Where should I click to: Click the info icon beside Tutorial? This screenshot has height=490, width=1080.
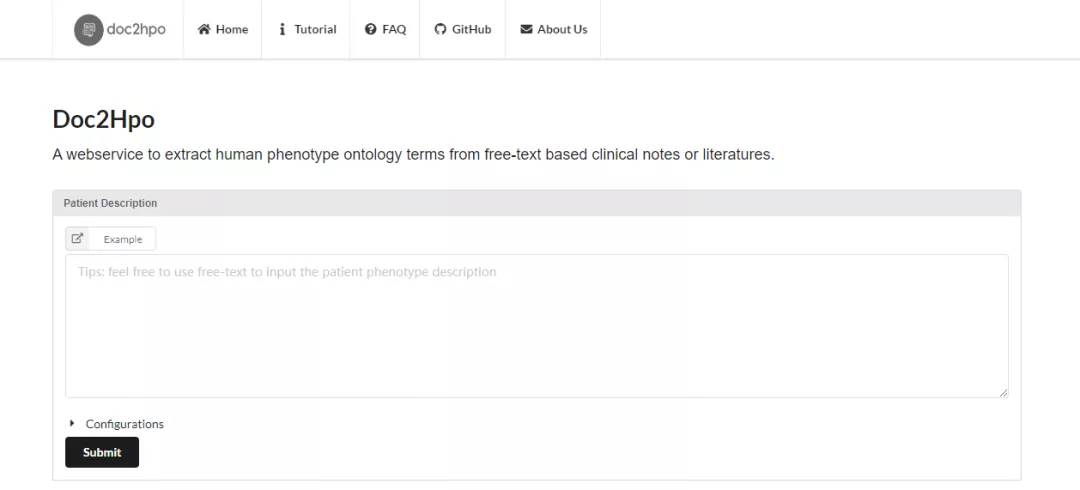(x=283, y=30)
